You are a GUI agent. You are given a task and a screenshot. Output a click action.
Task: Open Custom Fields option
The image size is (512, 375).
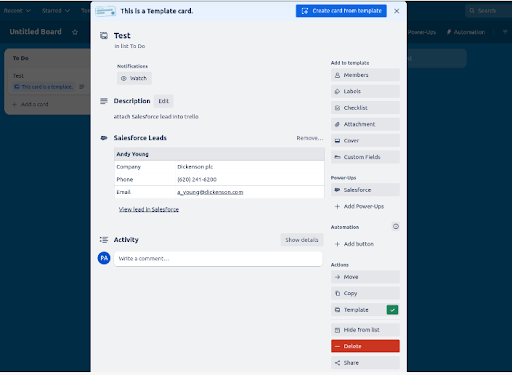click(365, 157)
